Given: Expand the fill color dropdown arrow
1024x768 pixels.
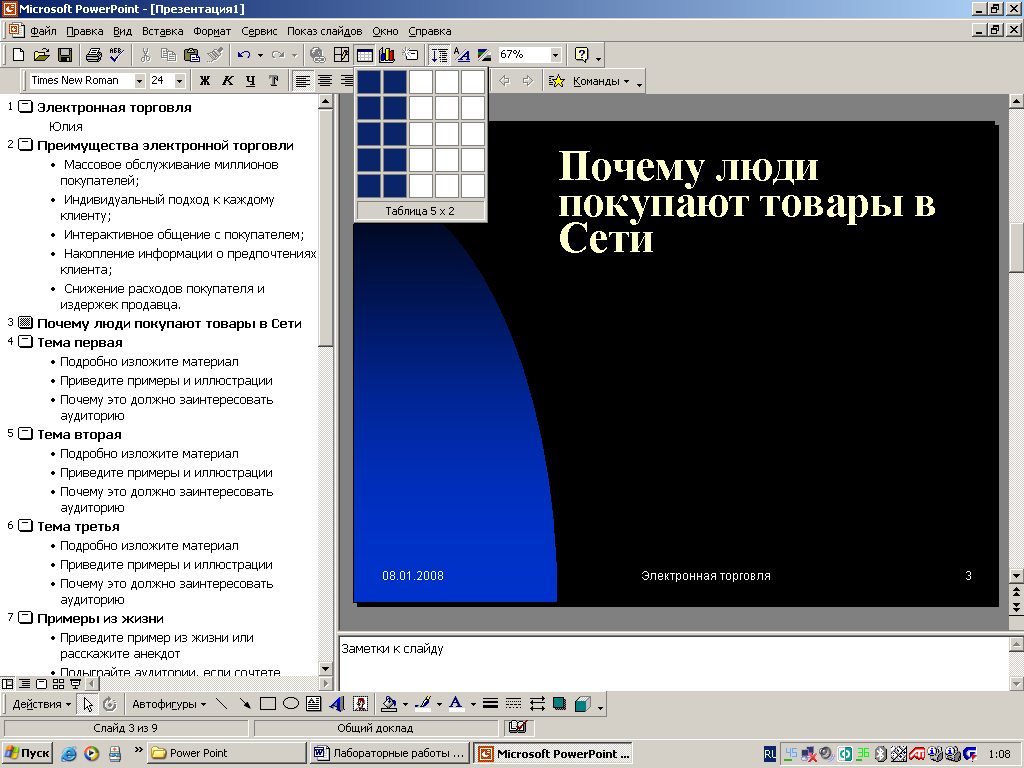Looking at the screenshot, I should [x=405, y=704].
